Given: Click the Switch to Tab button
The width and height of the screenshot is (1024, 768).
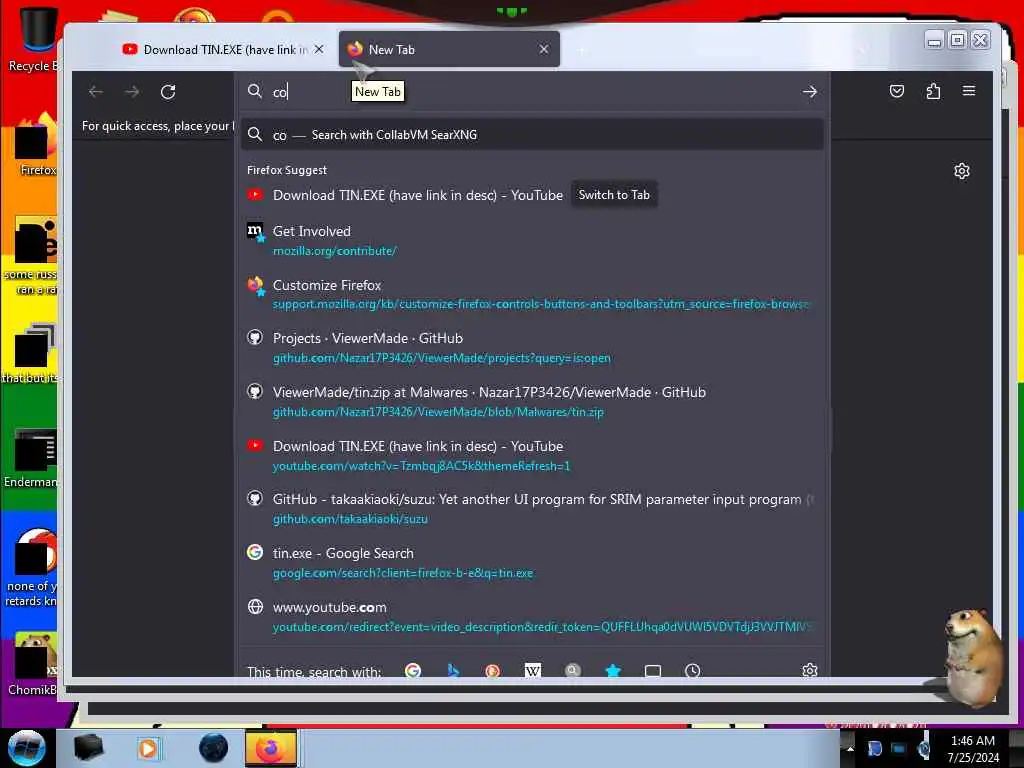Looking at the screenshot, I should (614, 195).
